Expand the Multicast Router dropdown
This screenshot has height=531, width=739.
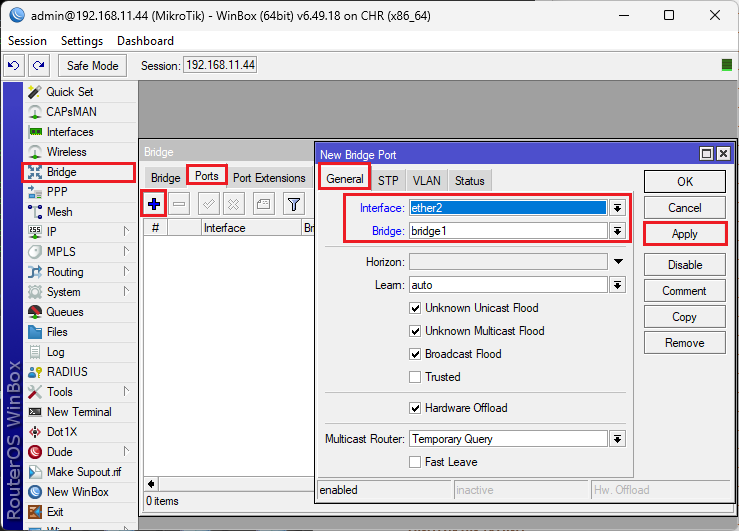pos(618,439)
